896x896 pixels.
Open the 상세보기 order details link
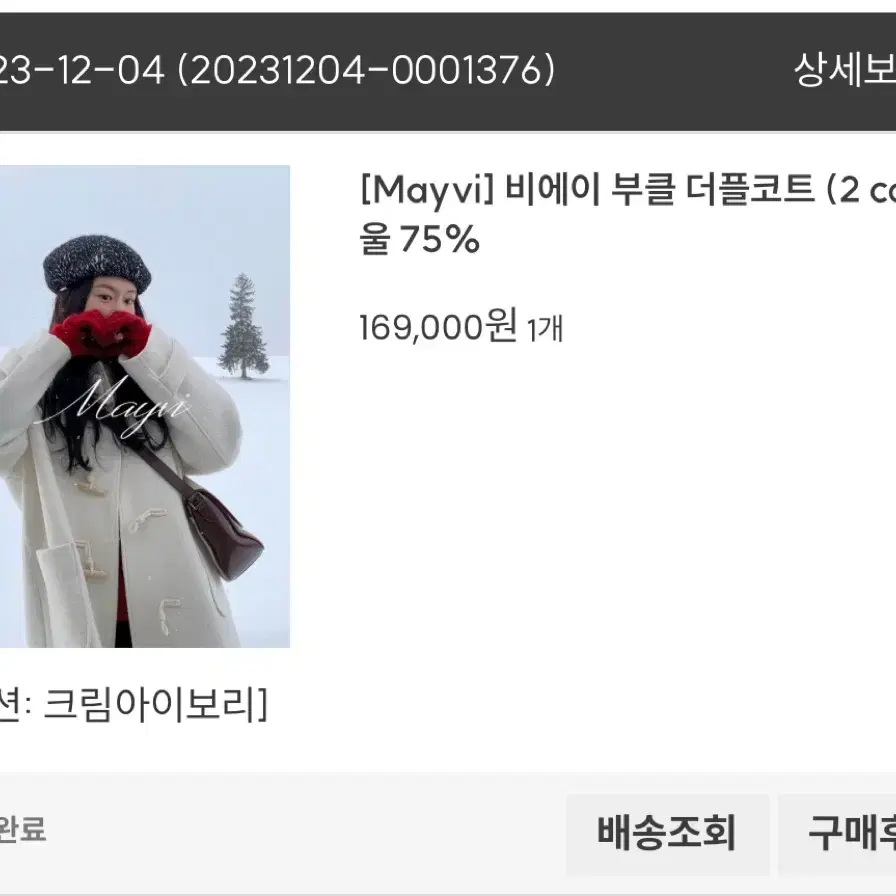pos(845,70)
